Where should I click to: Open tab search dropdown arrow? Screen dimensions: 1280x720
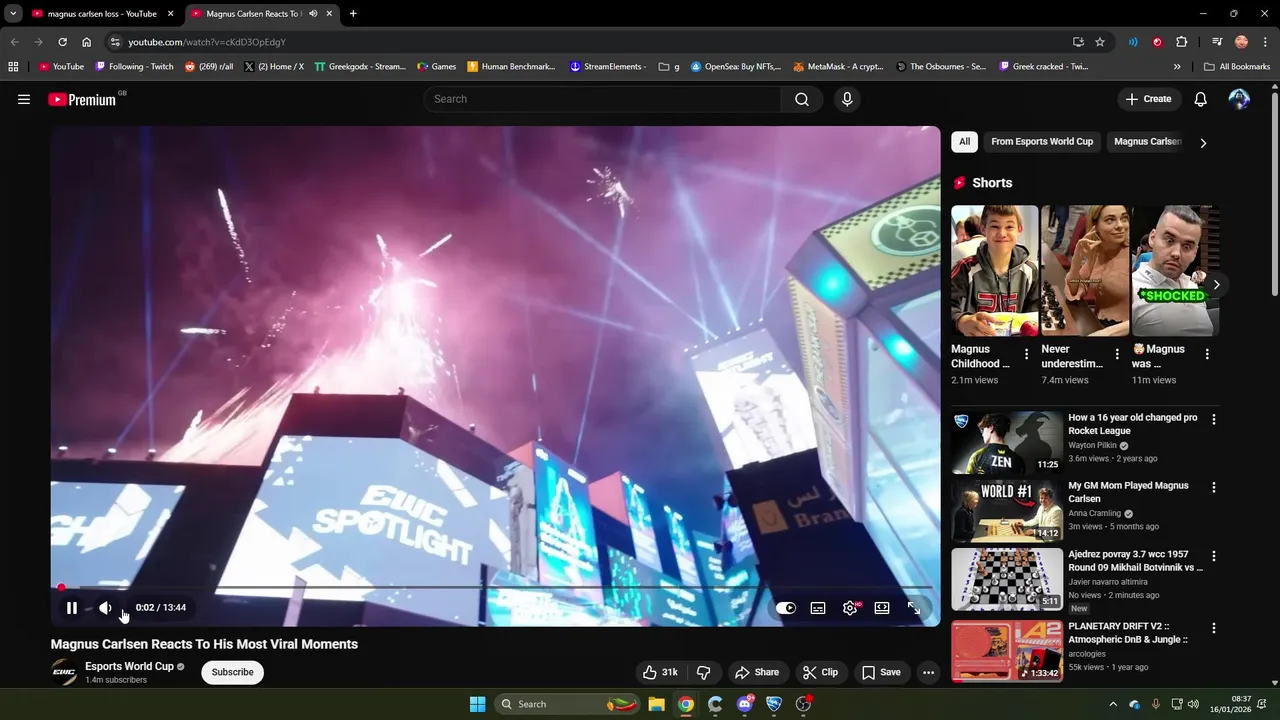point(13,14)
